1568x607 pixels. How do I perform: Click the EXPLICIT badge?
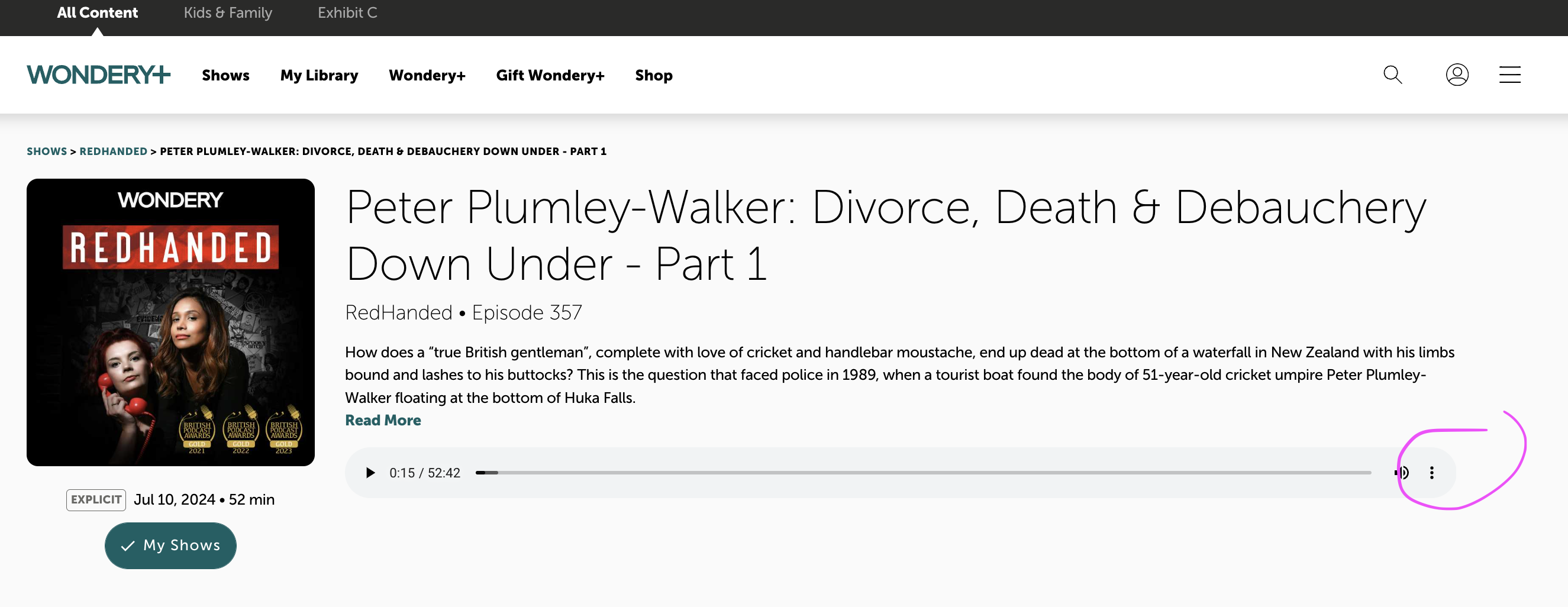tap(96, 501)
